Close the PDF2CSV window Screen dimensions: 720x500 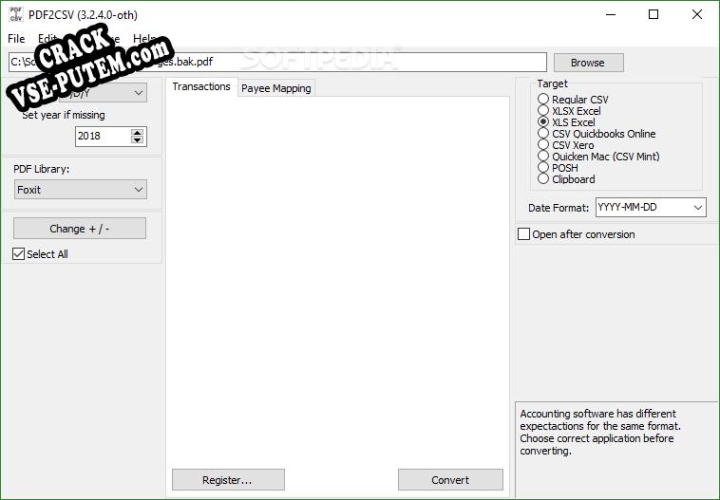(697, 15)
